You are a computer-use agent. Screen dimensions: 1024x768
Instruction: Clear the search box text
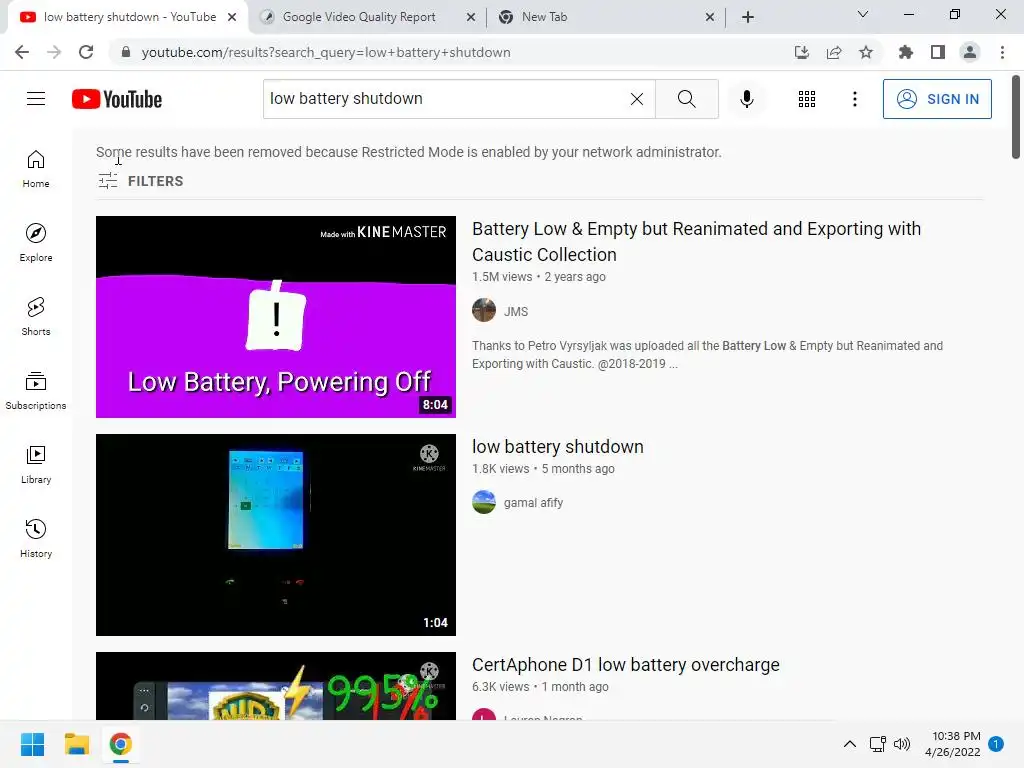[637, 99]
